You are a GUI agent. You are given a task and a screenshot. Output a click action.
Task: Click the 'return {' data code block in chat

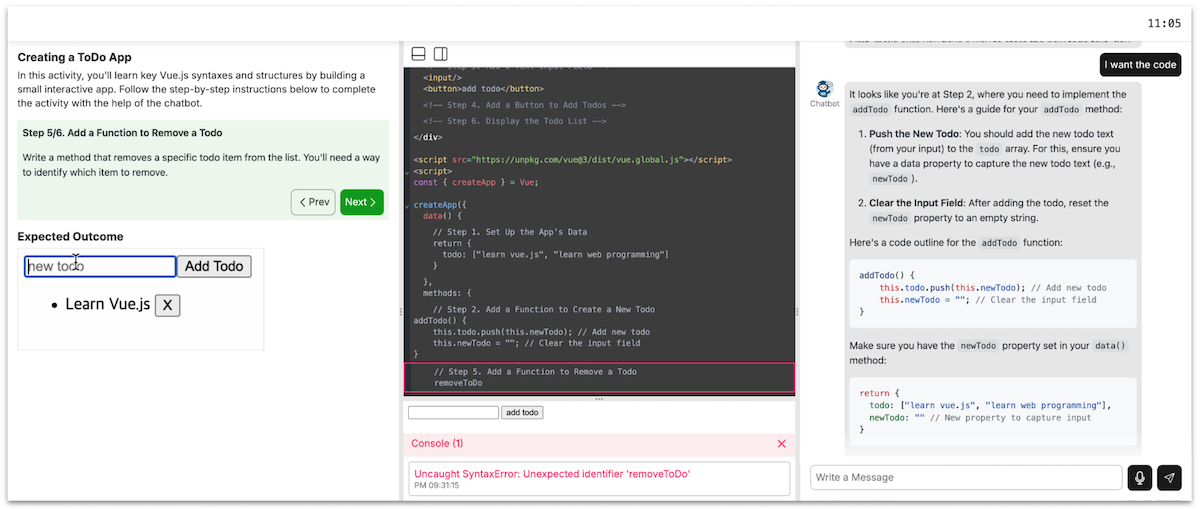pos(993,412)
